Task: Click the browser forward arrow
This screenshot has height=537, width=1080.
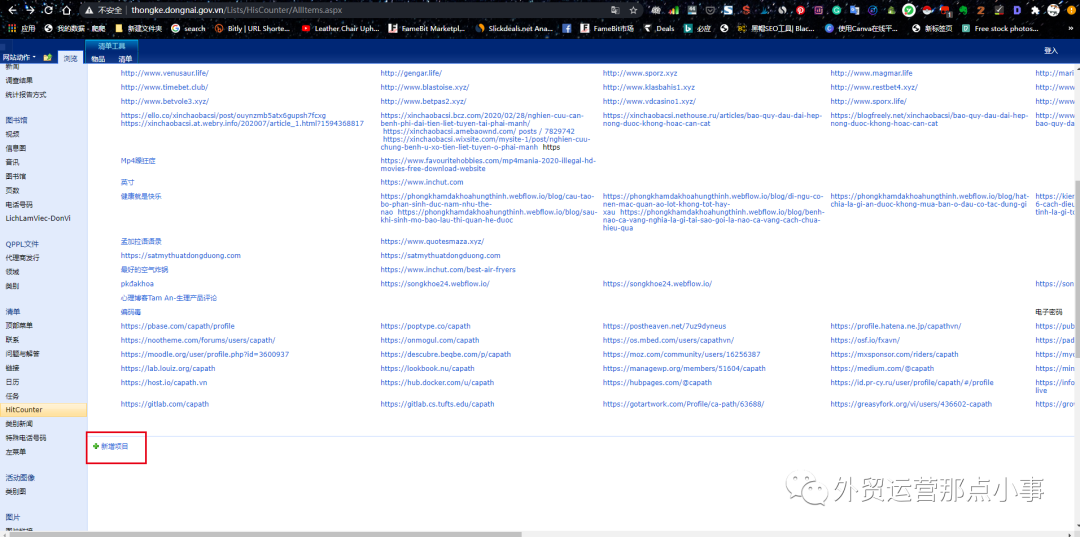Action: click(x=30, y=10)
